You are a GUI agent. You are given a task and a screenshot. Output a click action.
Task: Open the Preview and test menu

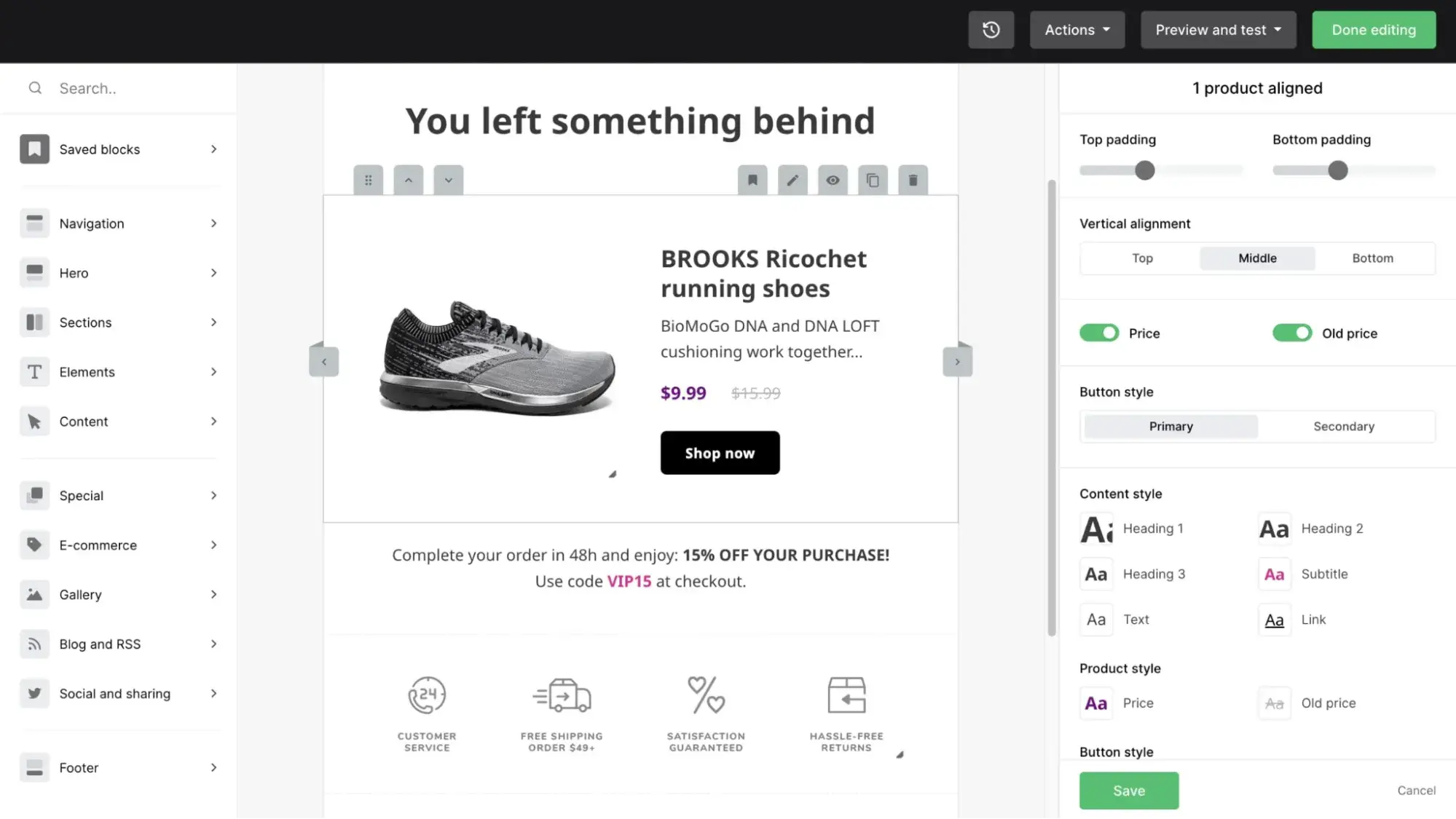pyautogui.click(x=1217, y=30)
